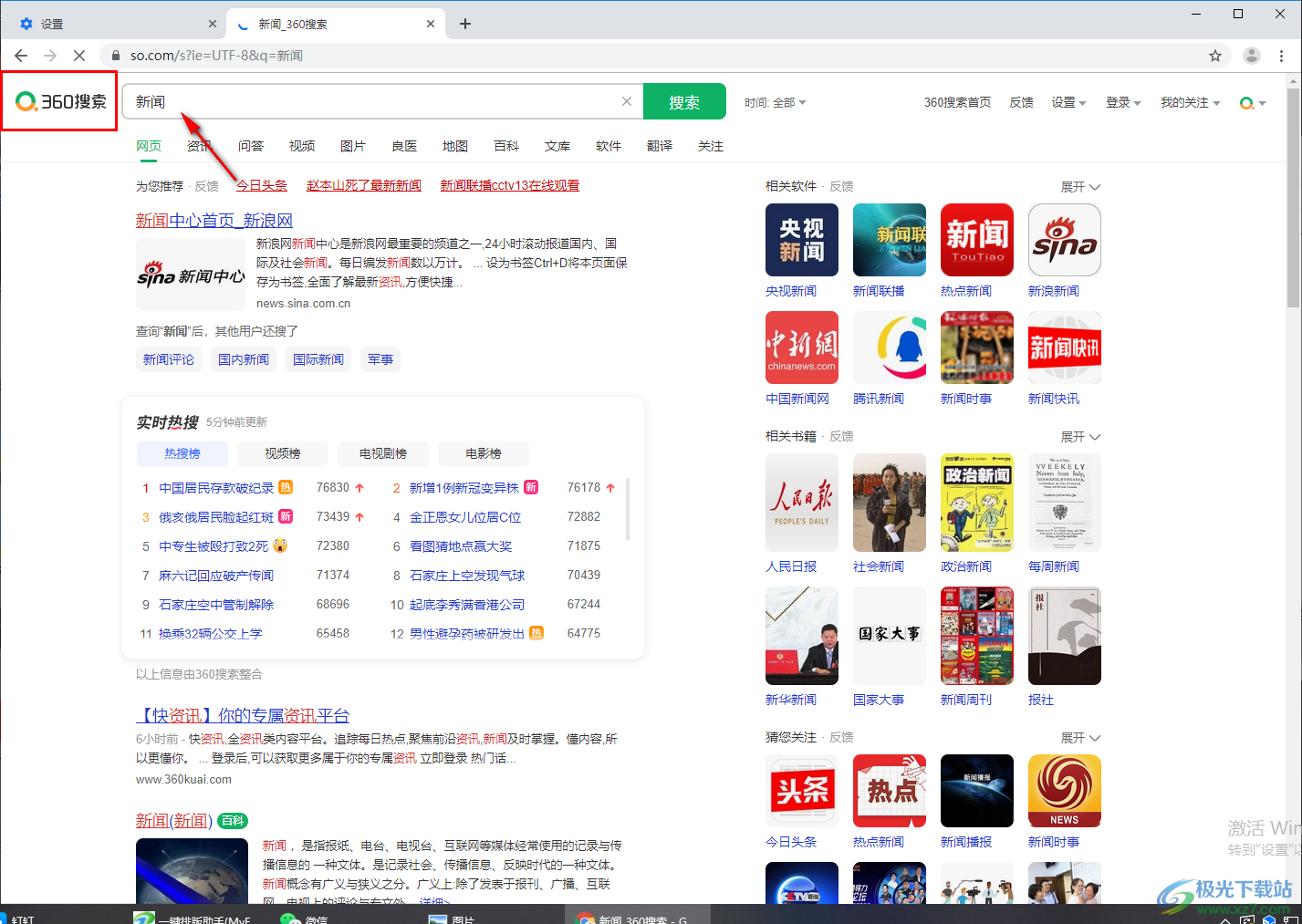Image resolution: width=1302 pixels, height=924 pixels.
Task: Click the sina 新闻中心 logo thumbnail
Action: pos(192,275)
